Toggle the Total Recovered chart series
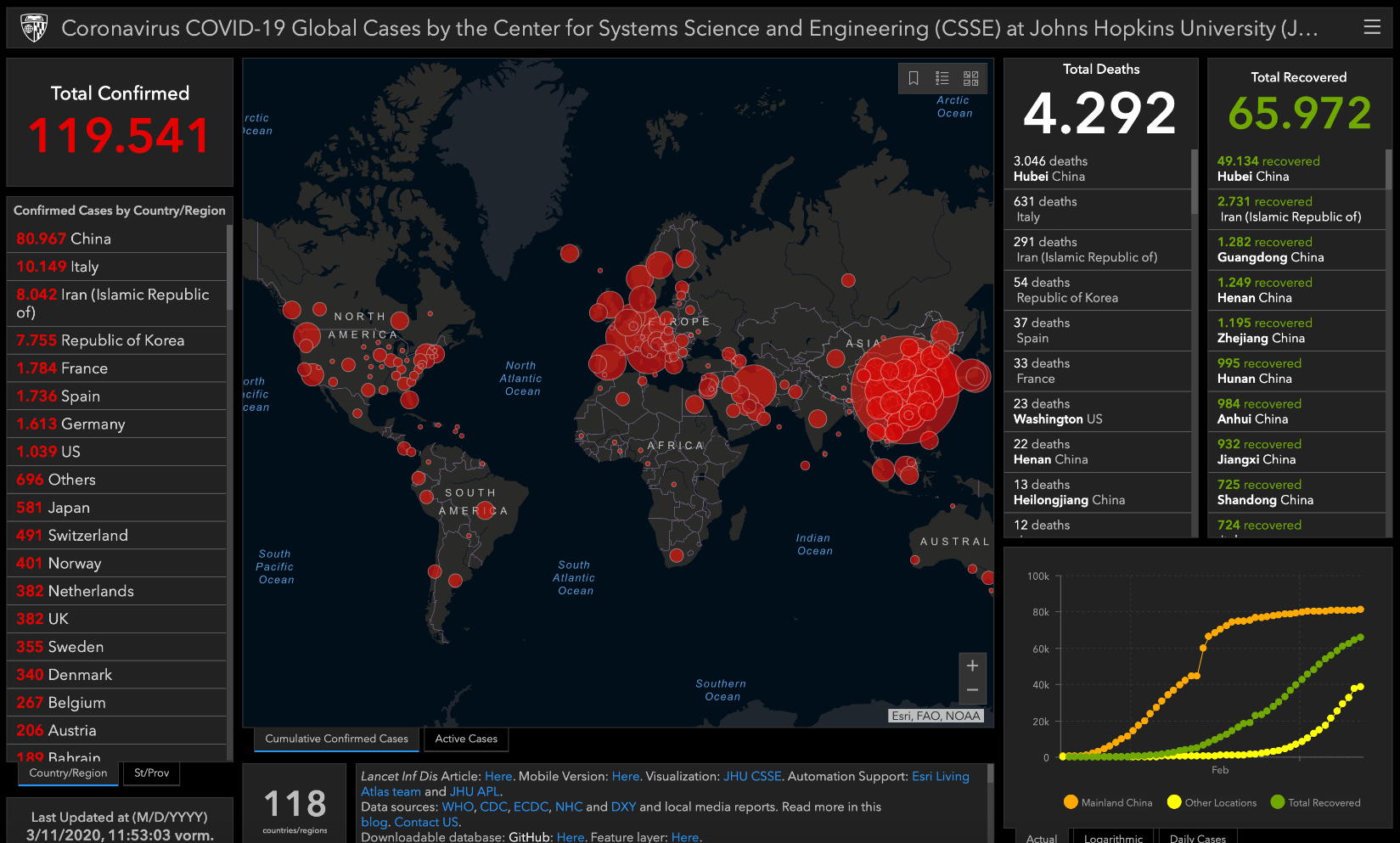Screen dimensions: 1400x843 pyautogui.click(x=1315, y=802)
